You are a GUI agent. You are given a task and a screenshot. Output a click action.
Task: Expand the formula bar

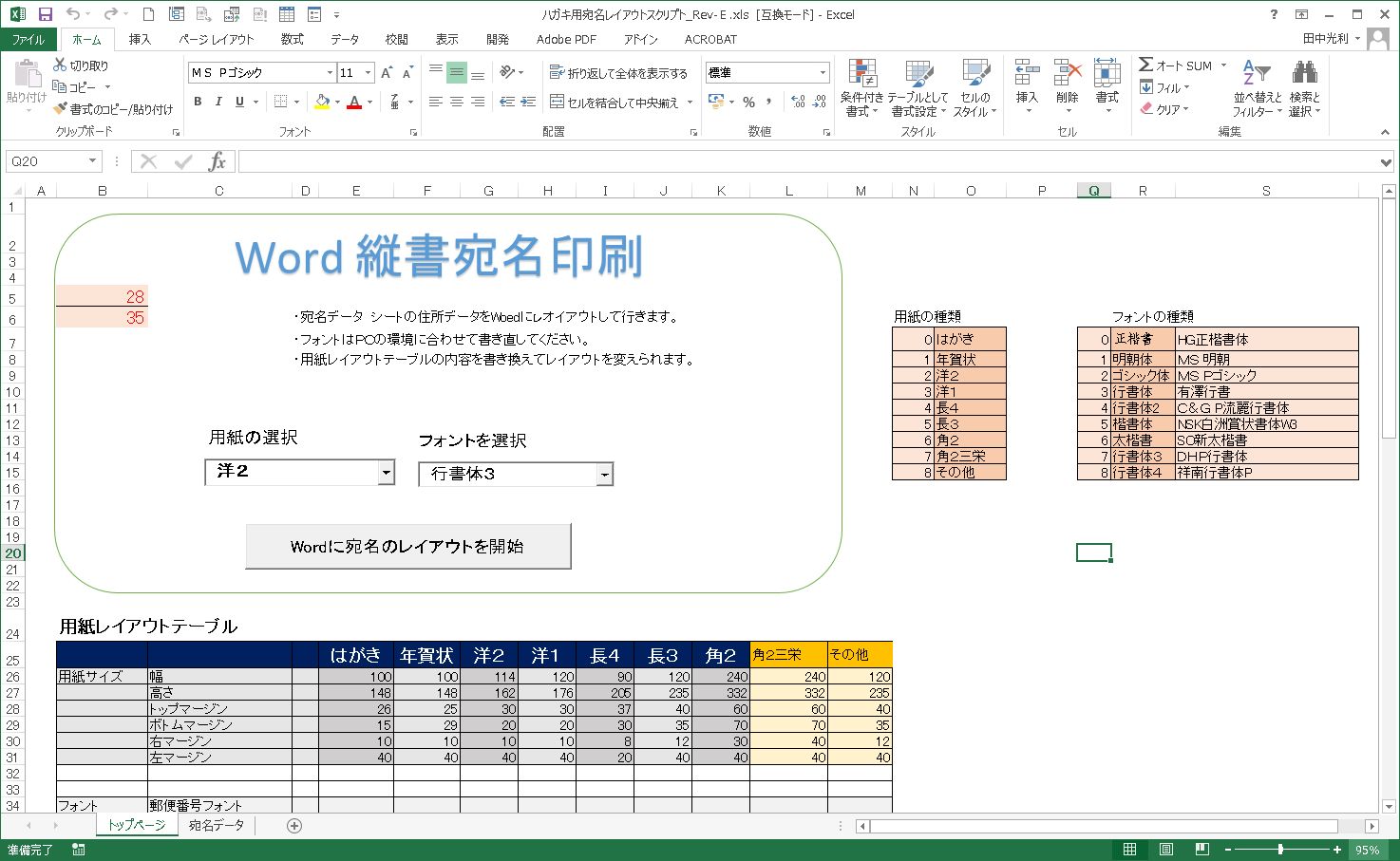(1386, 162)
